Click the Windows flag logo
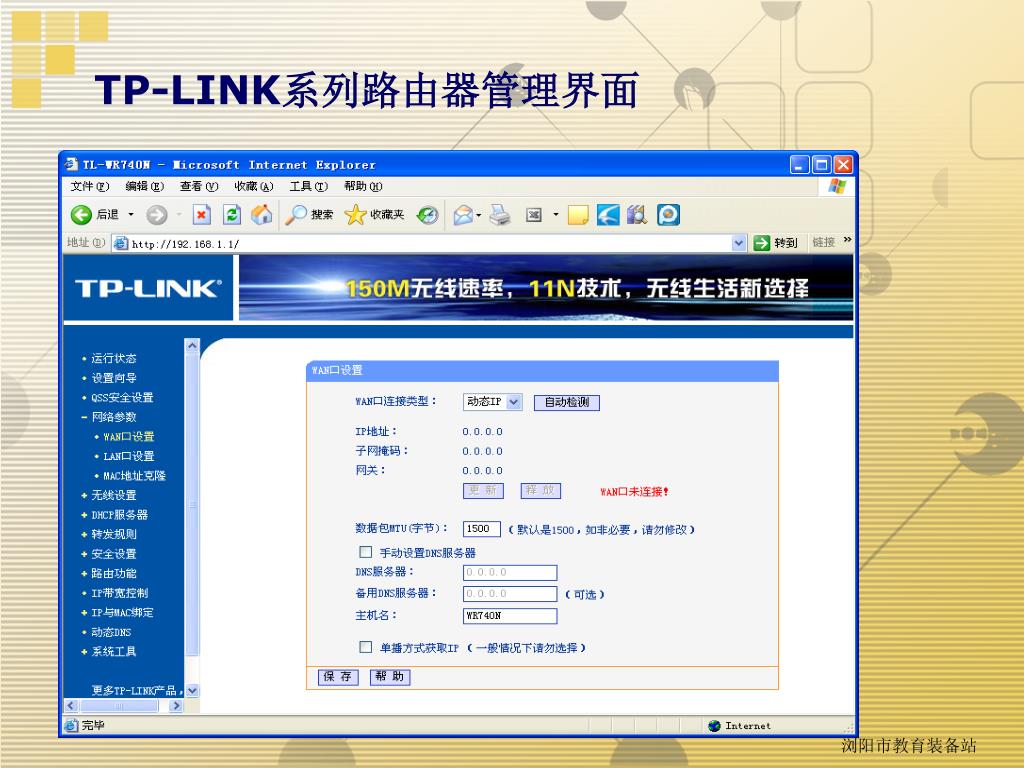 837,186
